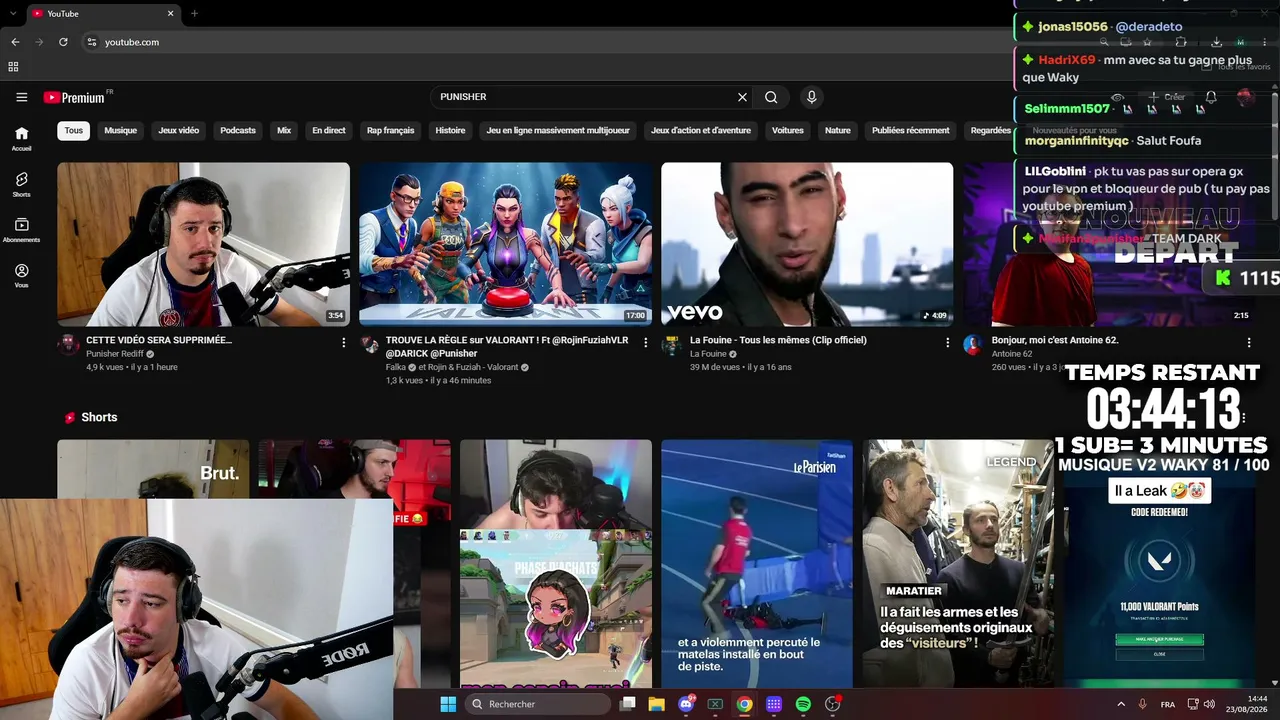
Task: Open the Chrome apps grid shortcut
Action: tap(13, 67)
